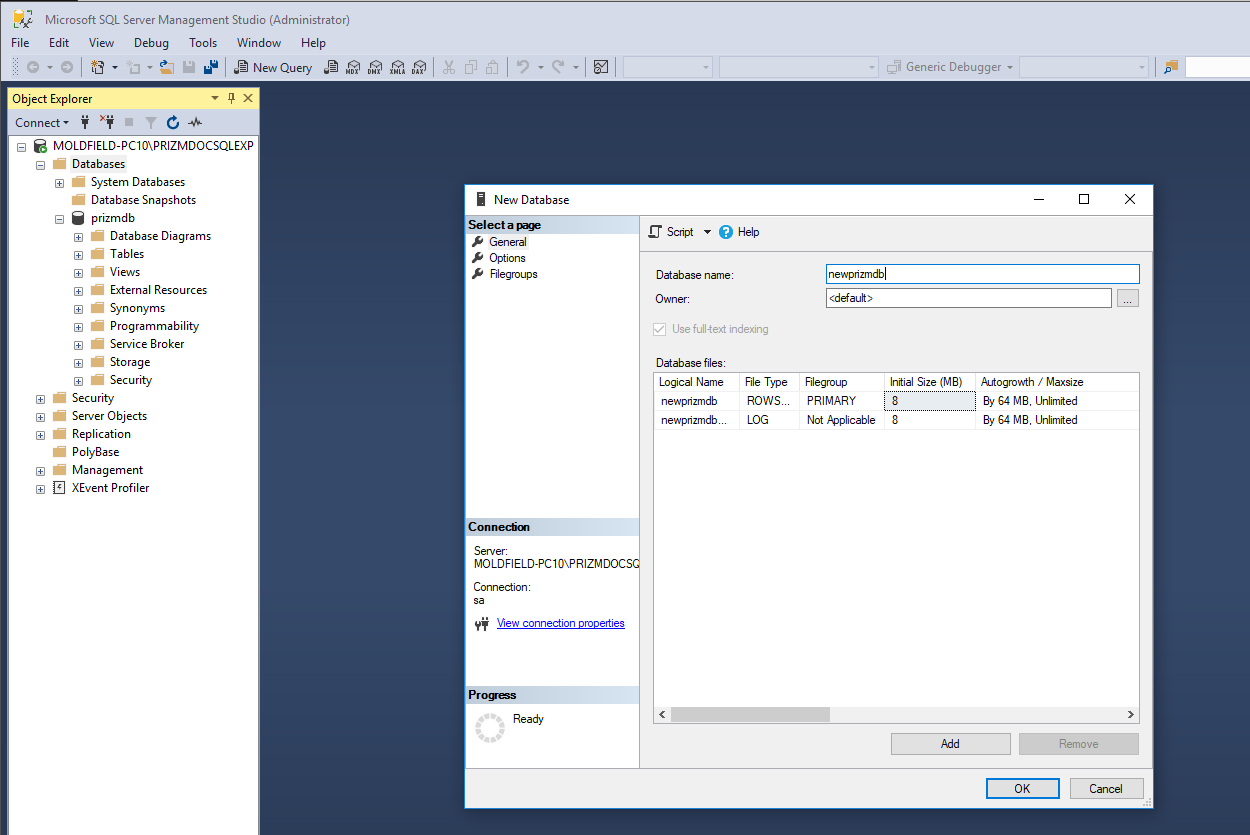
Task: Click the DMX query icon
Action: pyautogui.click(x=375, y=67)
